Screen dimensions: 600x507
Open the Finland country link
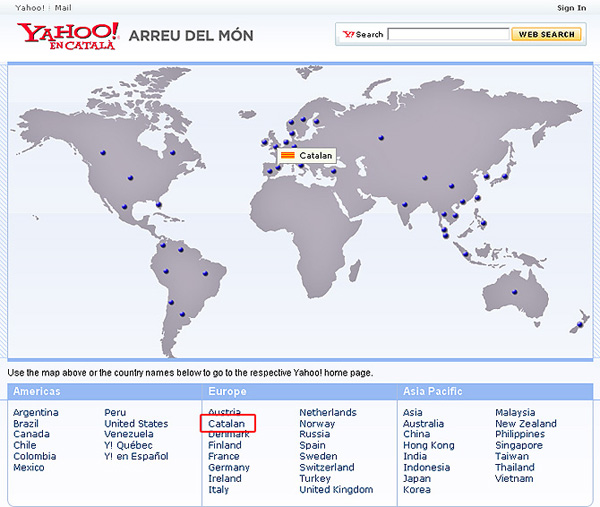pos(225,445)
